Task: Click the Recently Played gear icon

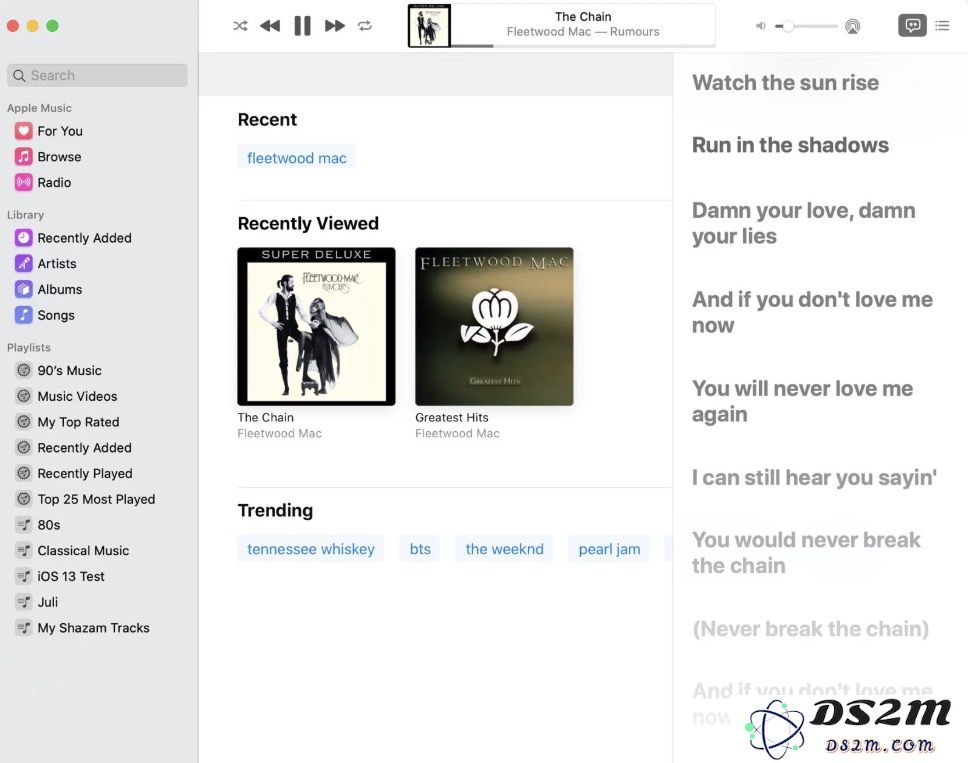Action: (x=23, y=473)
